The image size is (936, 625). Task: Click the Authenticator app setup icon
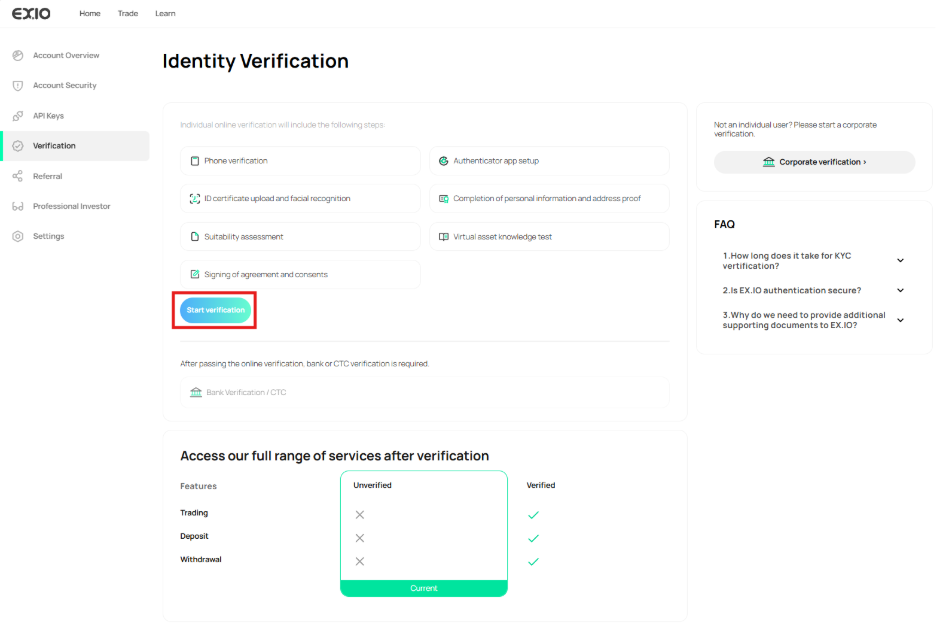tap(444, 161)
